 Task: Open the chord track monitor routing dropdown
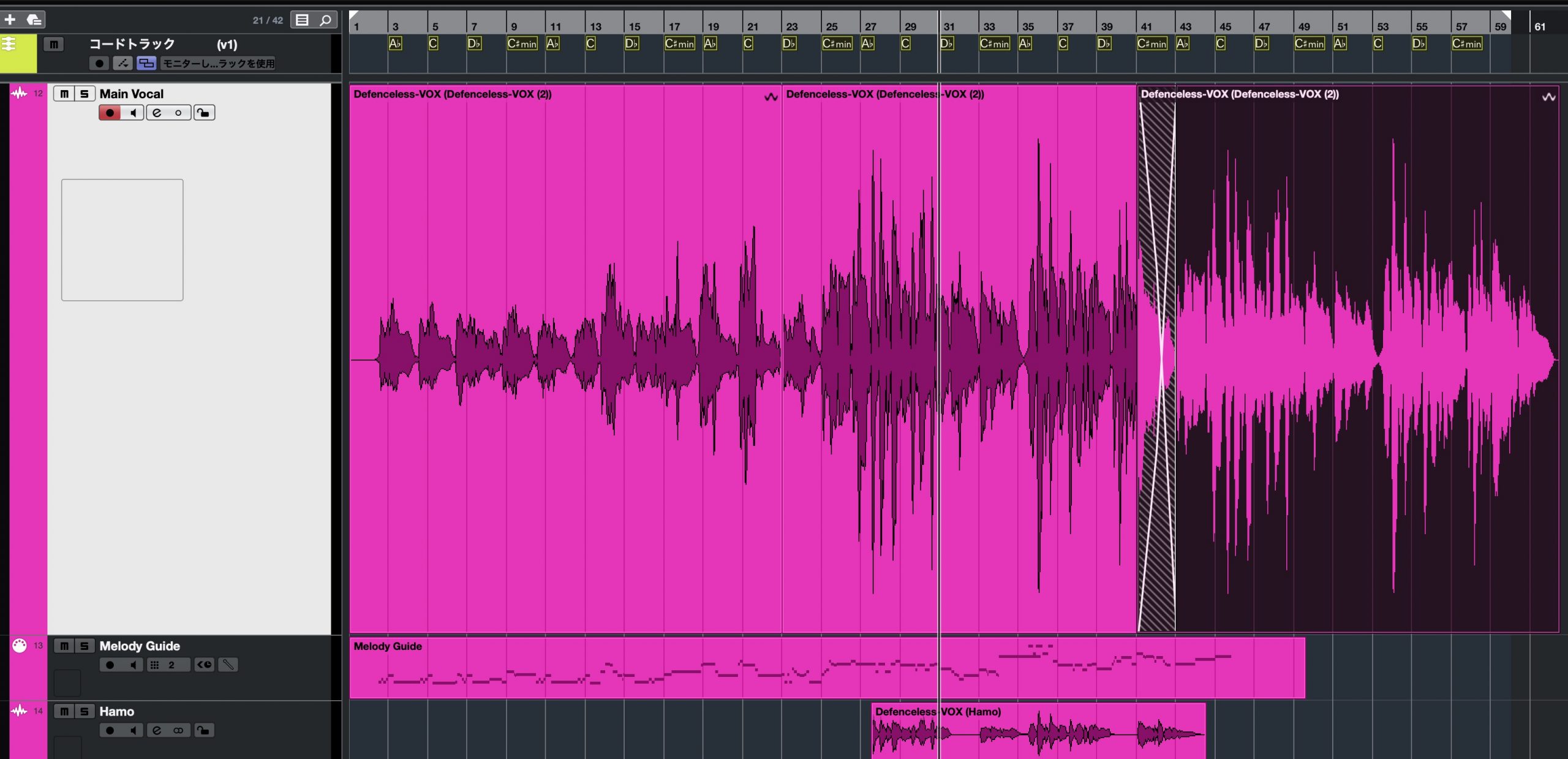coord(219,63)
